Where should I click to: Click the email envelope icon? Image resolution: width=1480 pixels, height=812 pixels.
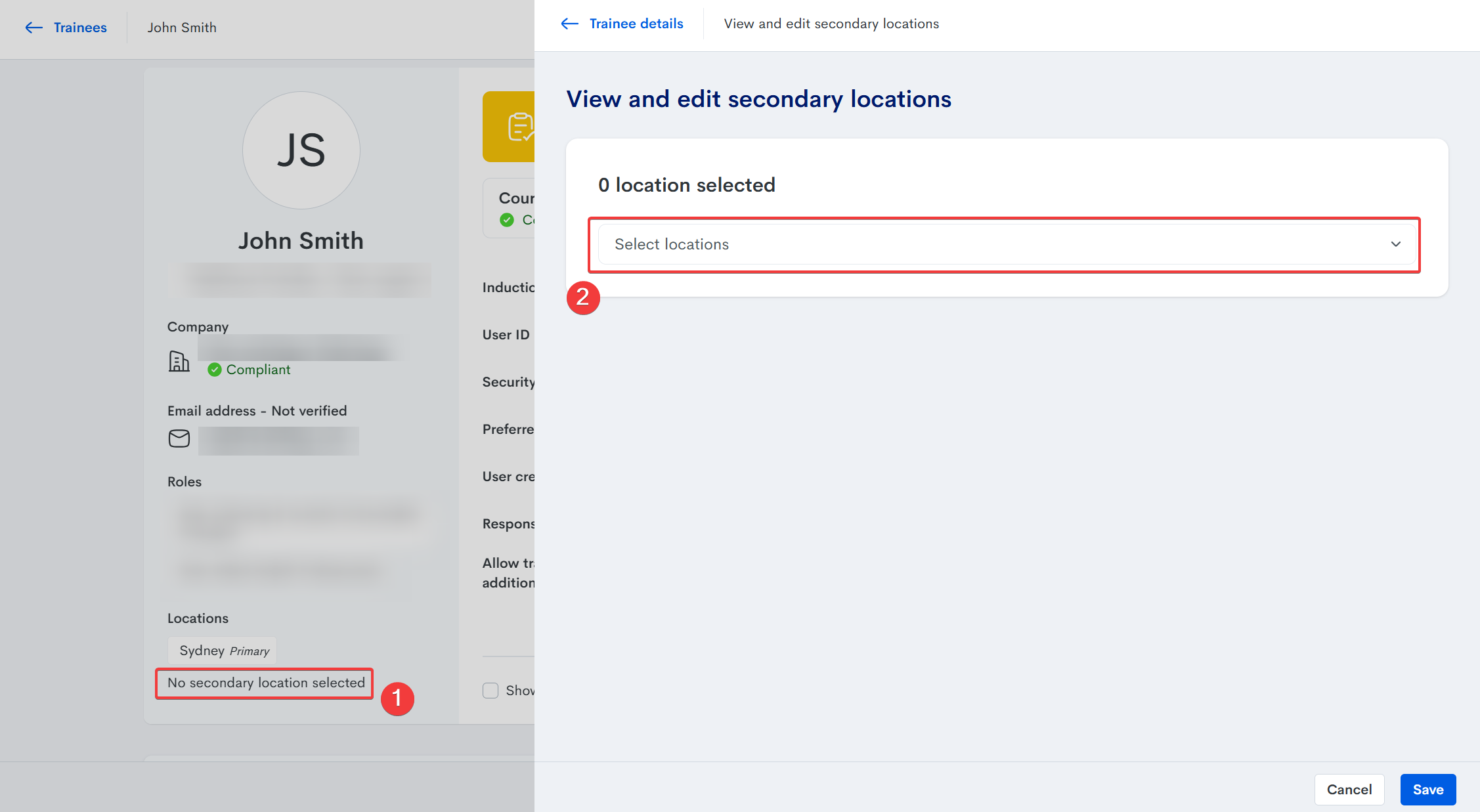click(179, 438)
